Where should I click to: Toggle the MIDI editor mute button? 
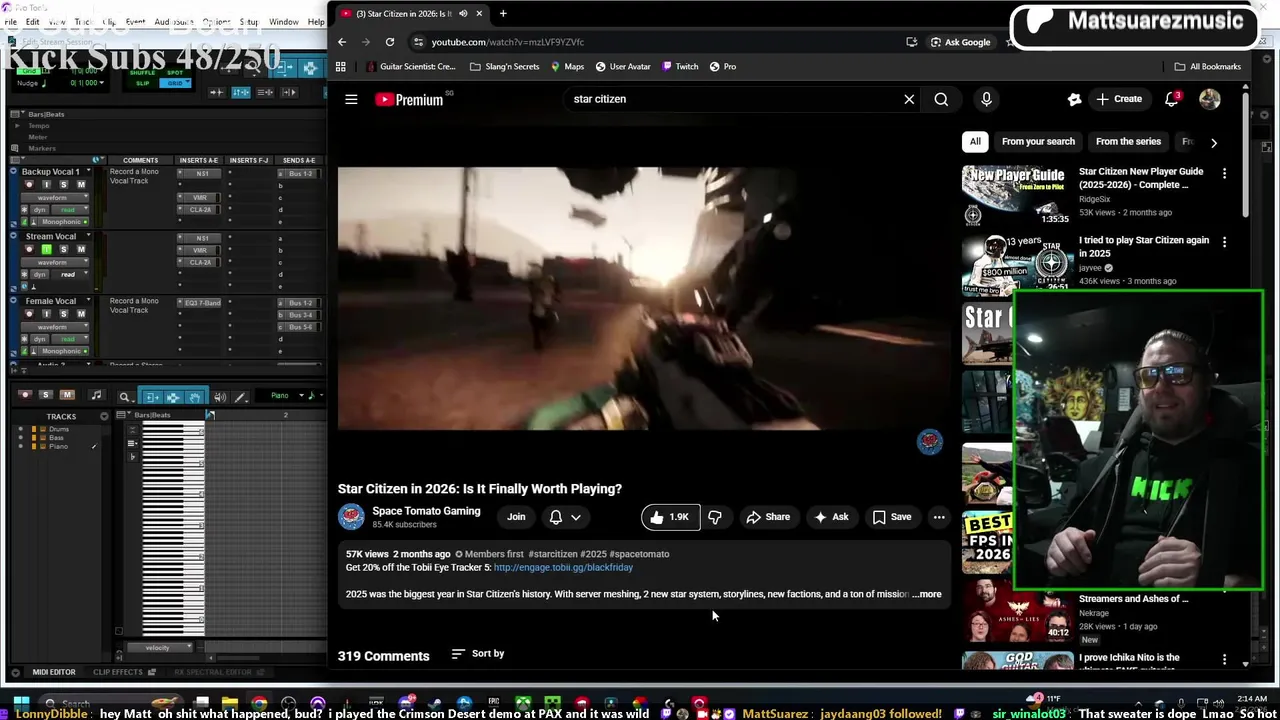pyautogui.click(x=67, y=395)
